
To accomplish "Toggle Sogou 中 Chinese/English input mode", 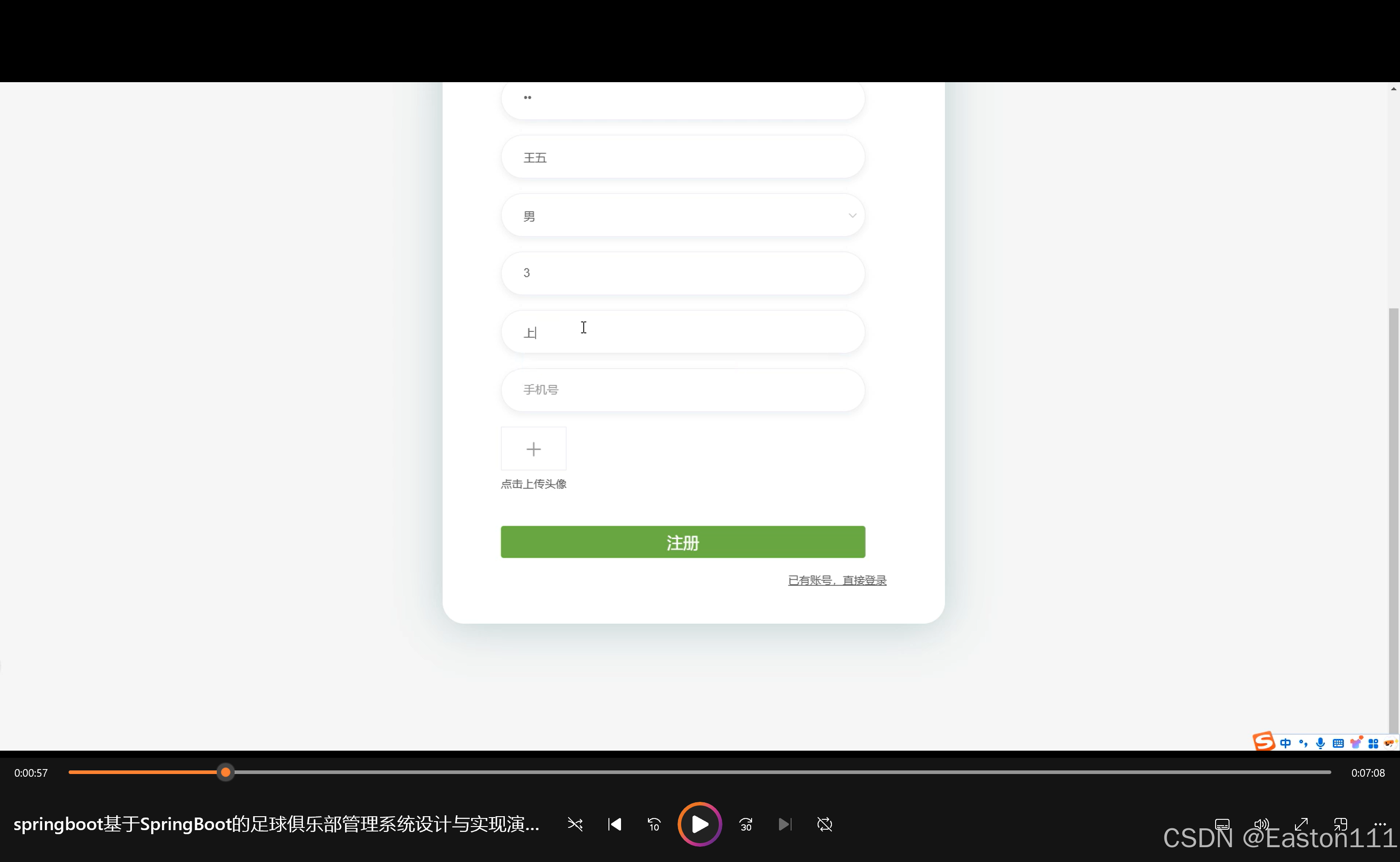I will (x=1286, y=743).
